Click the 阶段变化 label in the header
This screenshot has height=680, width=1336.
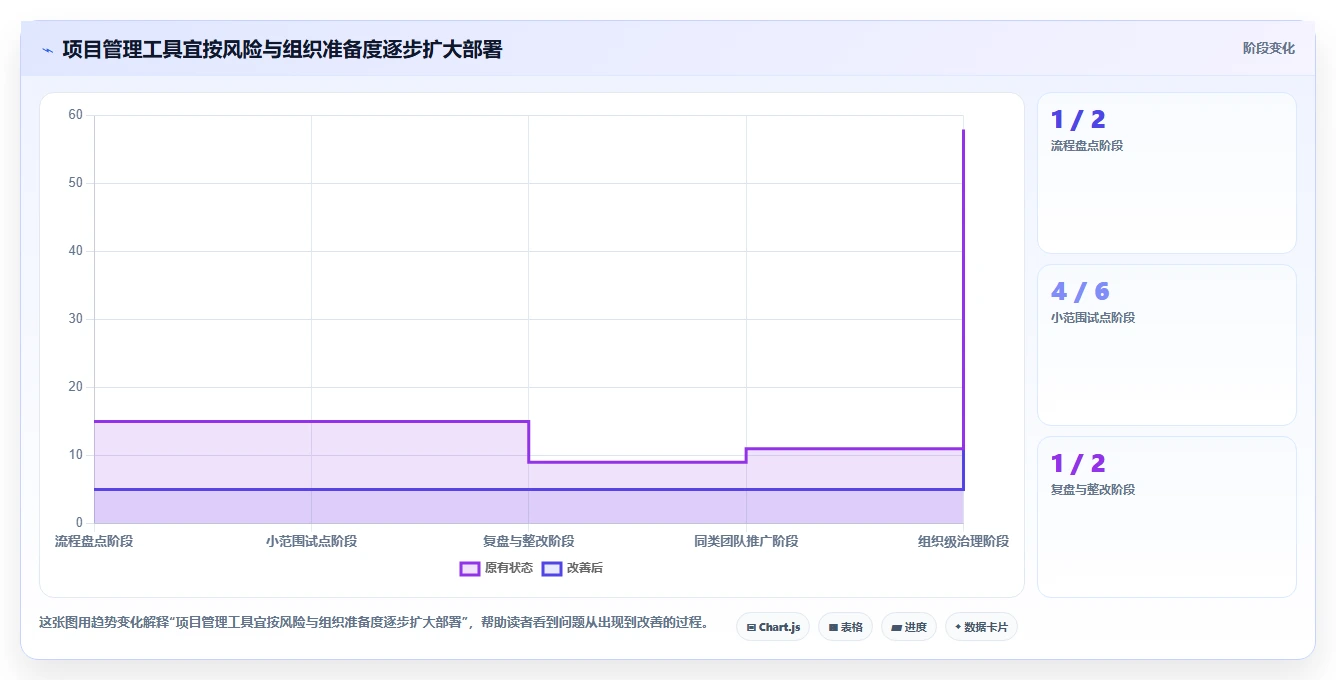[1268, 48]
